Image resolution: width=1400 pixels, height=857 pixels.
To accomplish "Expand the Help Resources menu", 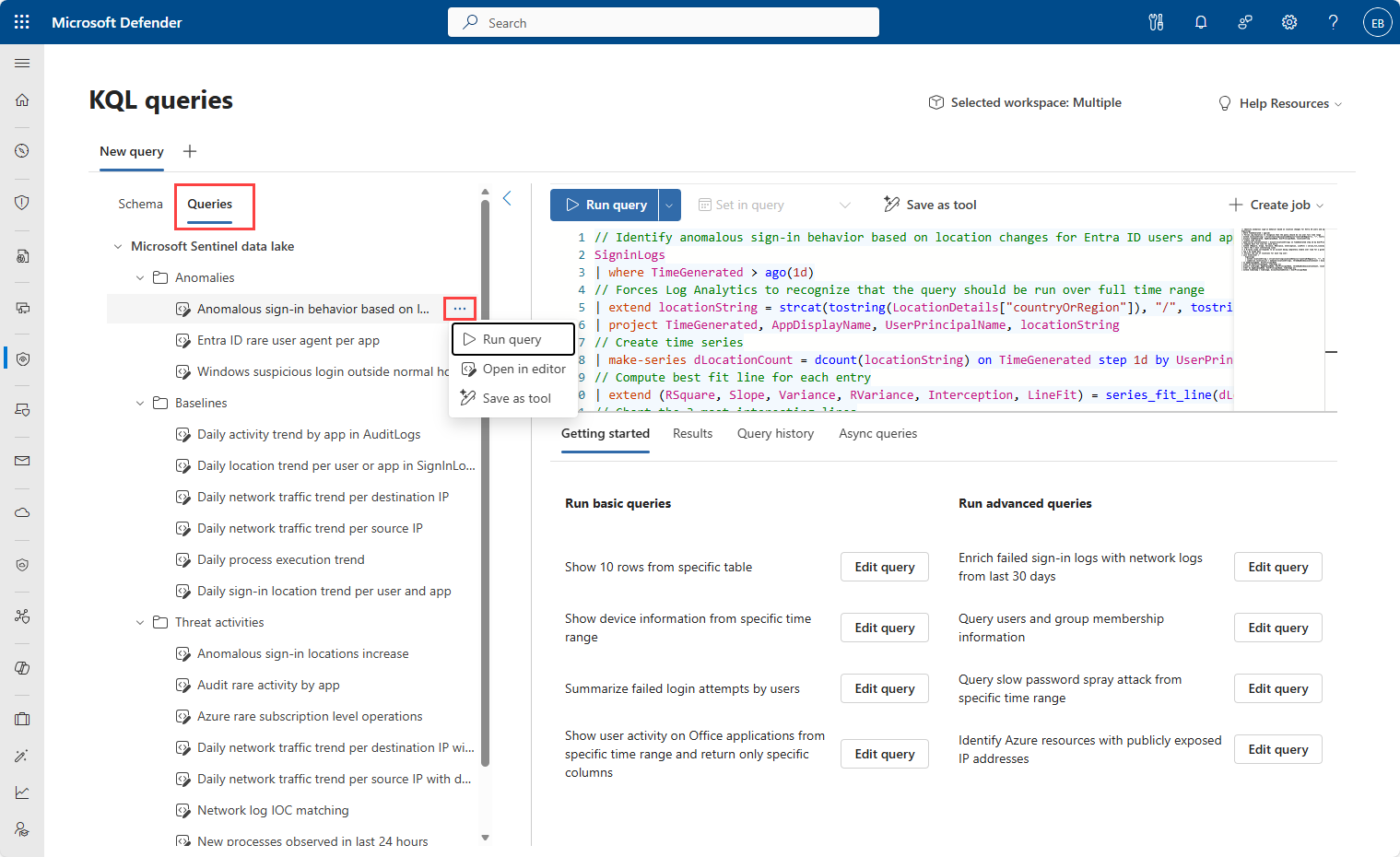I will (1280, 103).
